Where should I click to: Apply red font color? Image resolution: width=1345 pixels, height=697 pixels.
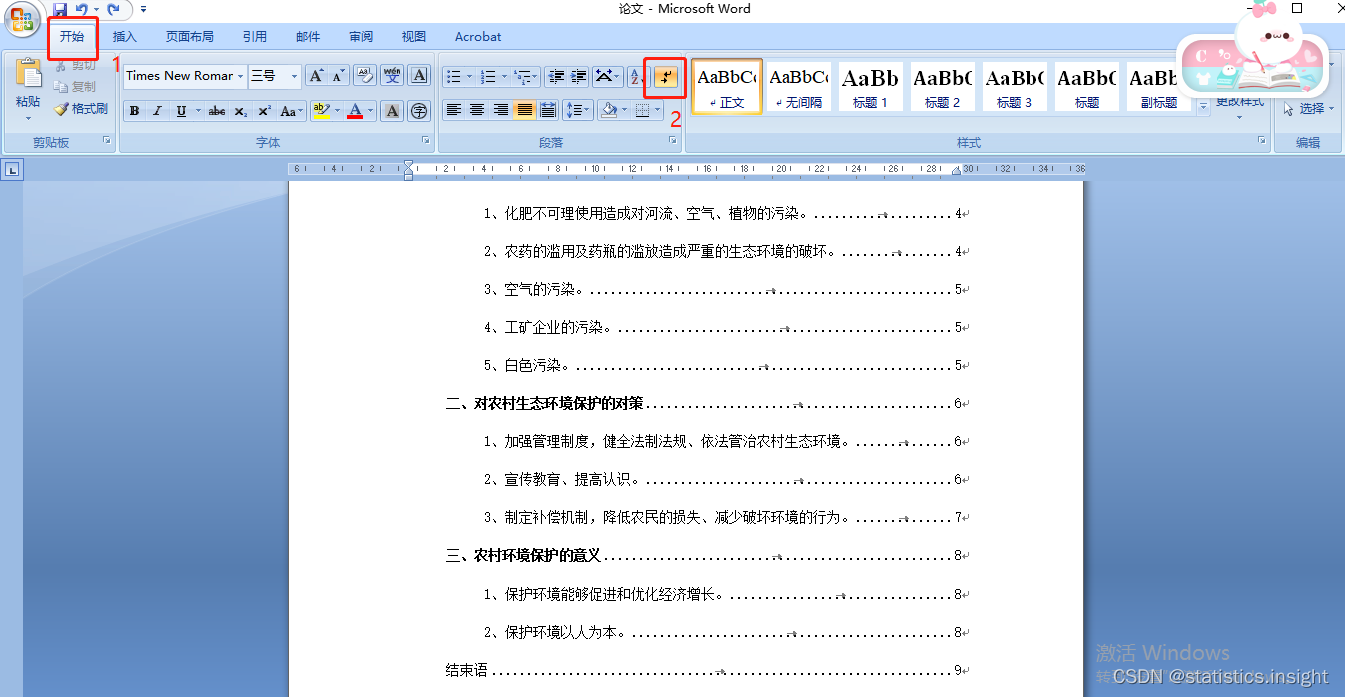[x=355, y=111]
